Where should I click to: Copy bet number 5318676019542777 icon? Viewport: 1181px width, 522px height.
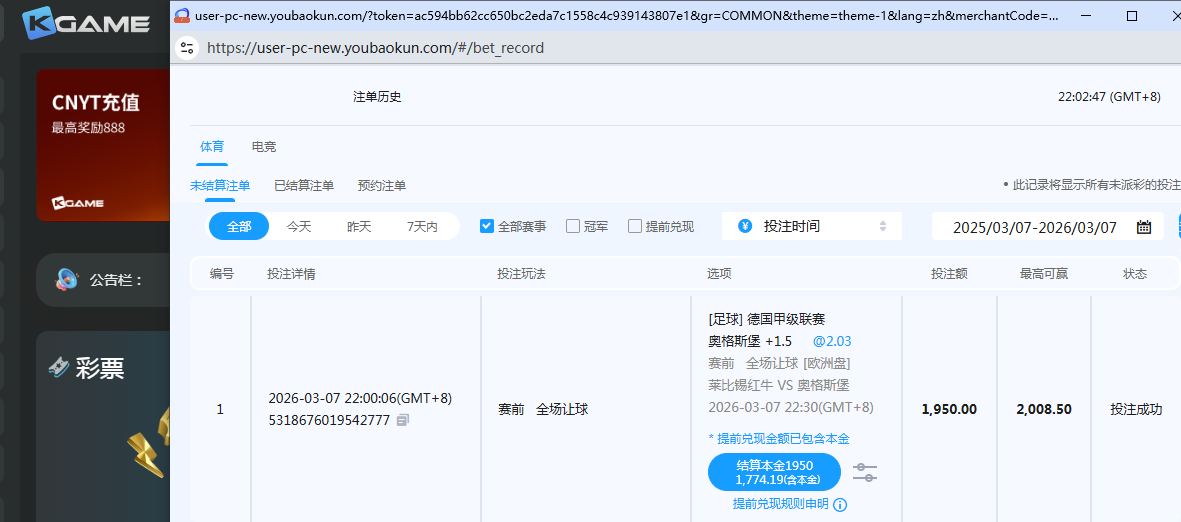[x=403, y=420]
